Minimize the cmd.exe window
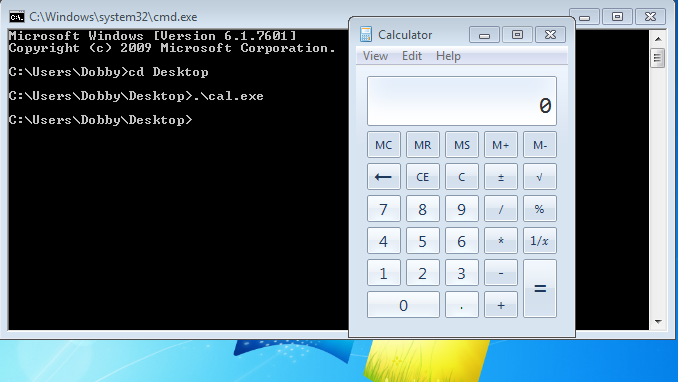Screen dimensions: 678x382 (585, 17)
